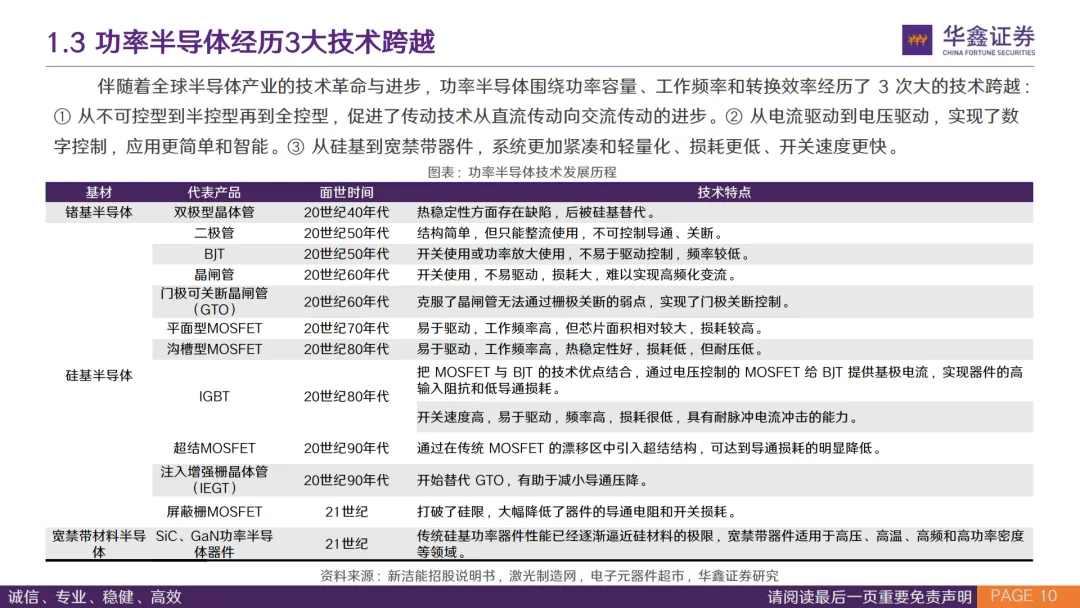The image size is (1080, 608).
Task: Click the 21世纪 date in 屏蔽栅MOSFET row
Action: (346, 512)
